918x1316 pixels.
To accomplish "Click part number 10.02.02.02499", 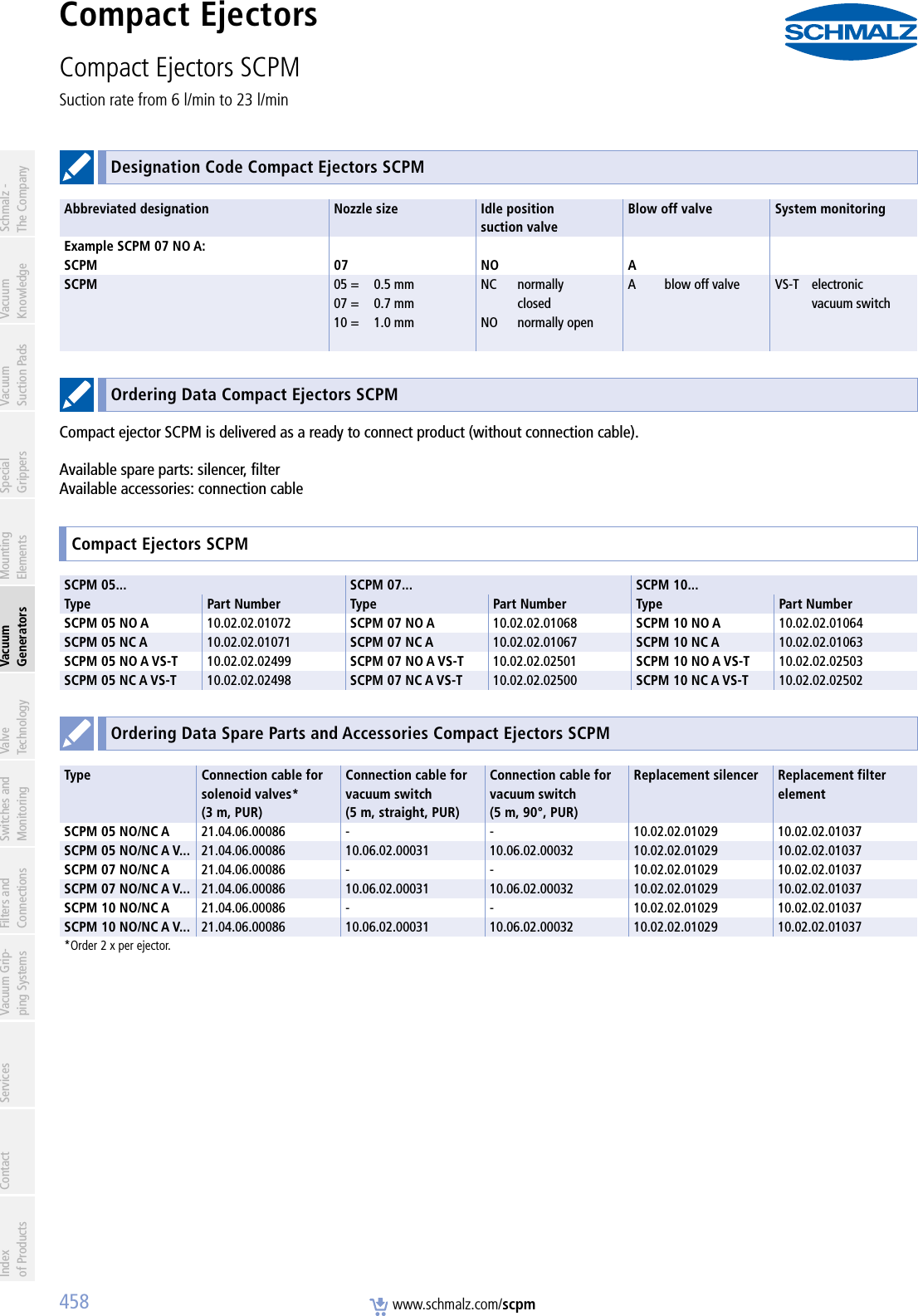I will coord(249,661).
